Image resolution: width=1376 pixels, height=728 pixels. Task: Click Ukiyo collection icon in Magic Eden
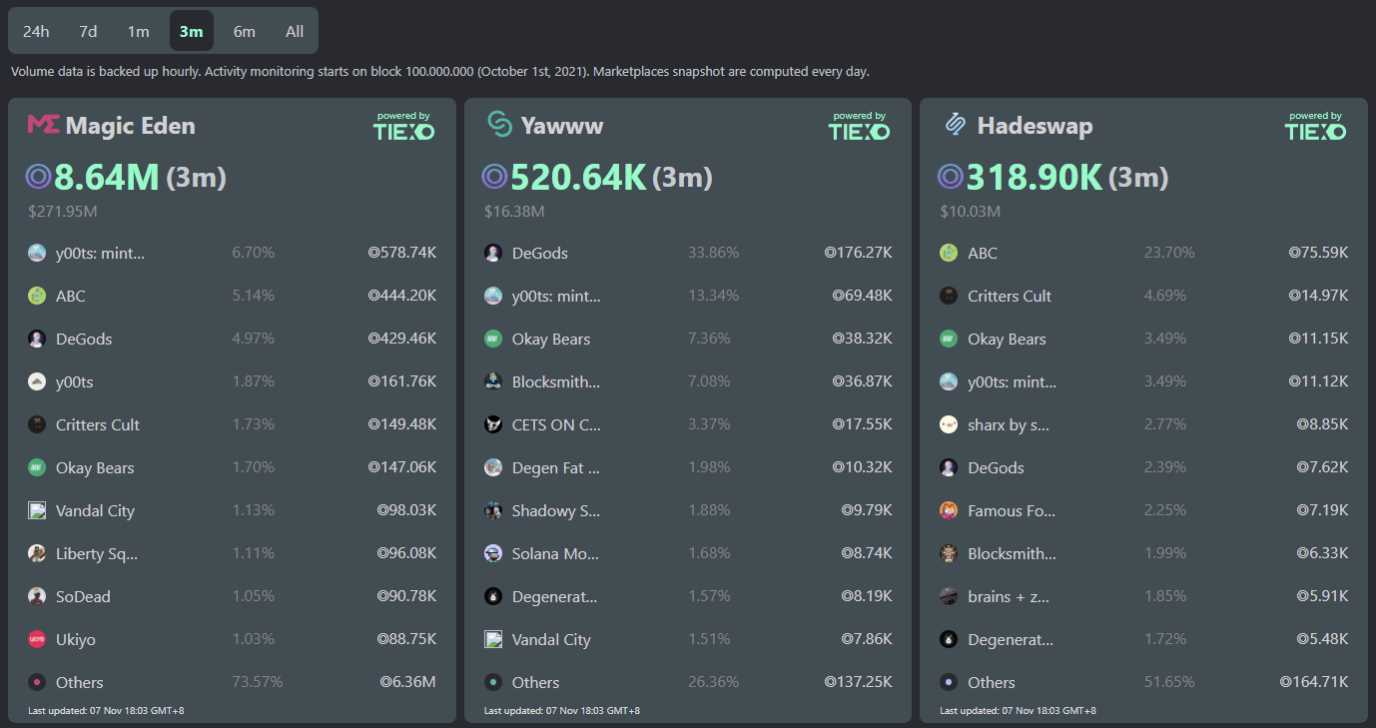[37, 639]
